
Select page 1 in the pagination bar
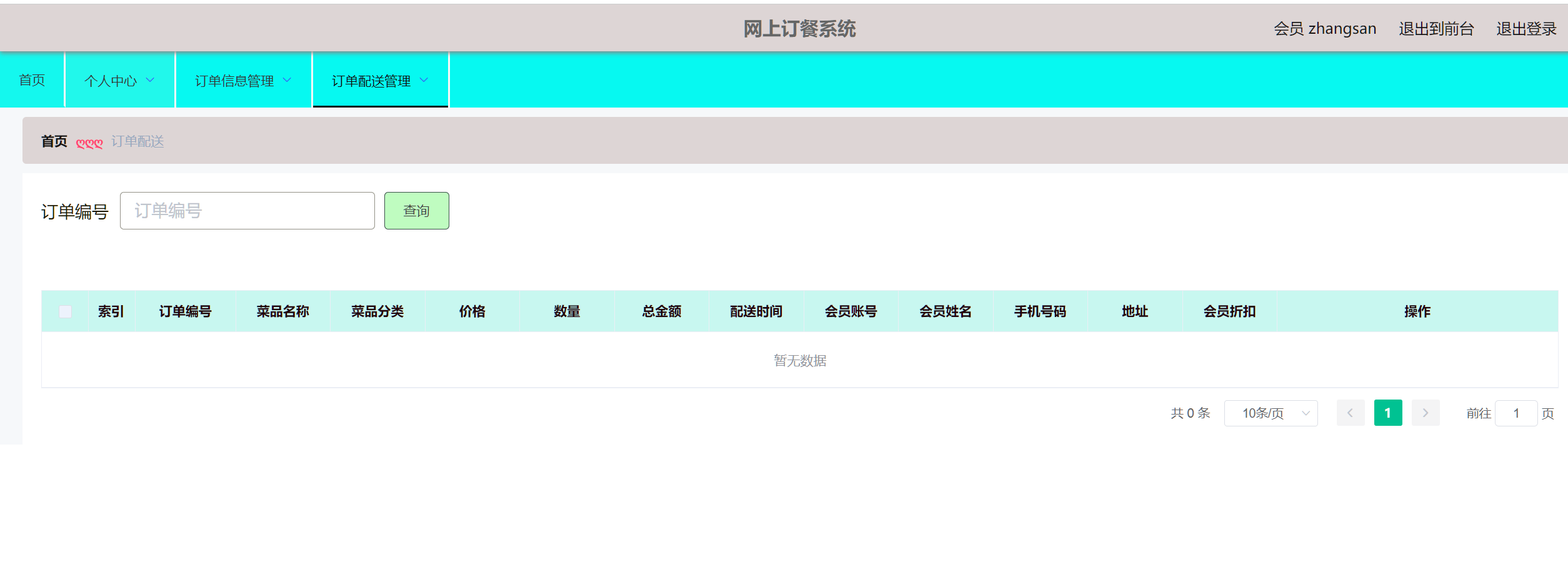coord(1388,413)
